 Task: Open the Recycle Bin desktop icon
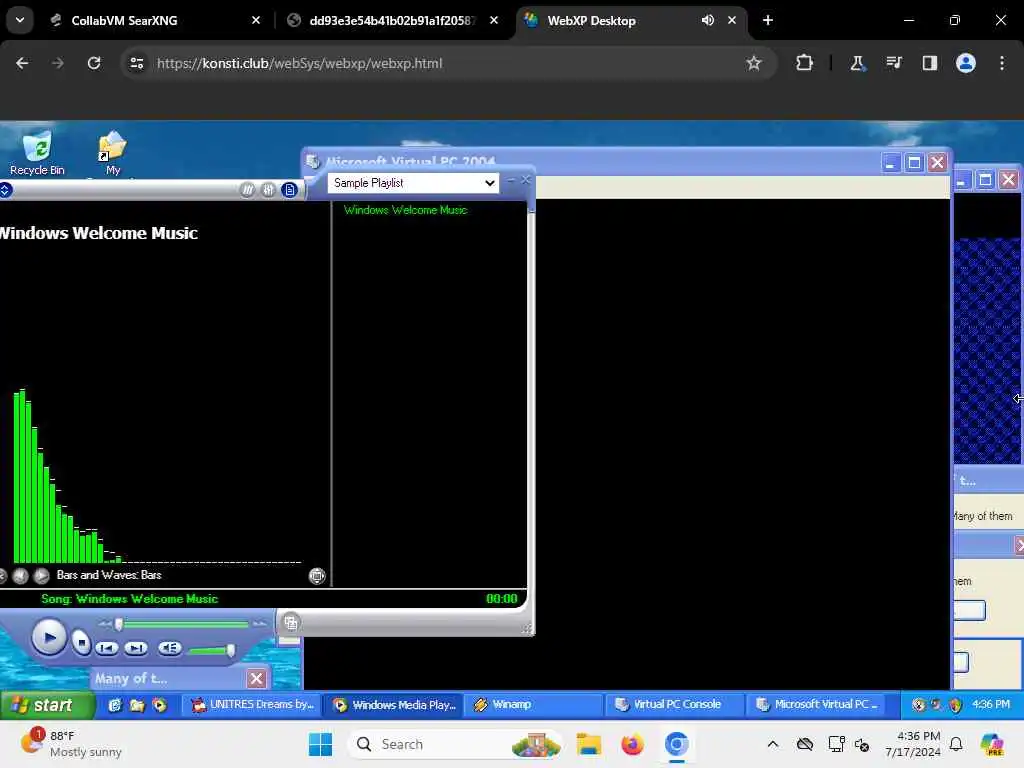(37, 153)
